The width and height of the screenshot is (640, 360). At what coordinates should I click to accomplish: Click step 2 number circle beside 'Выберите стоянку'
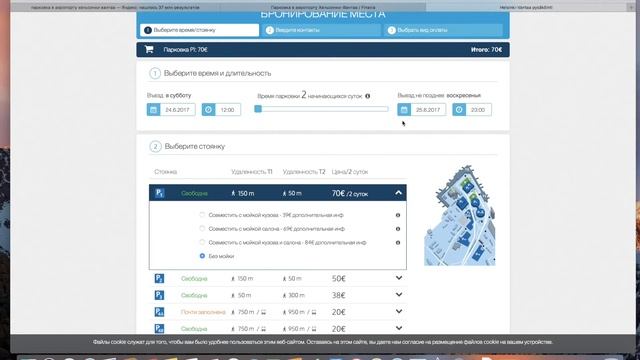pos(155,147)
